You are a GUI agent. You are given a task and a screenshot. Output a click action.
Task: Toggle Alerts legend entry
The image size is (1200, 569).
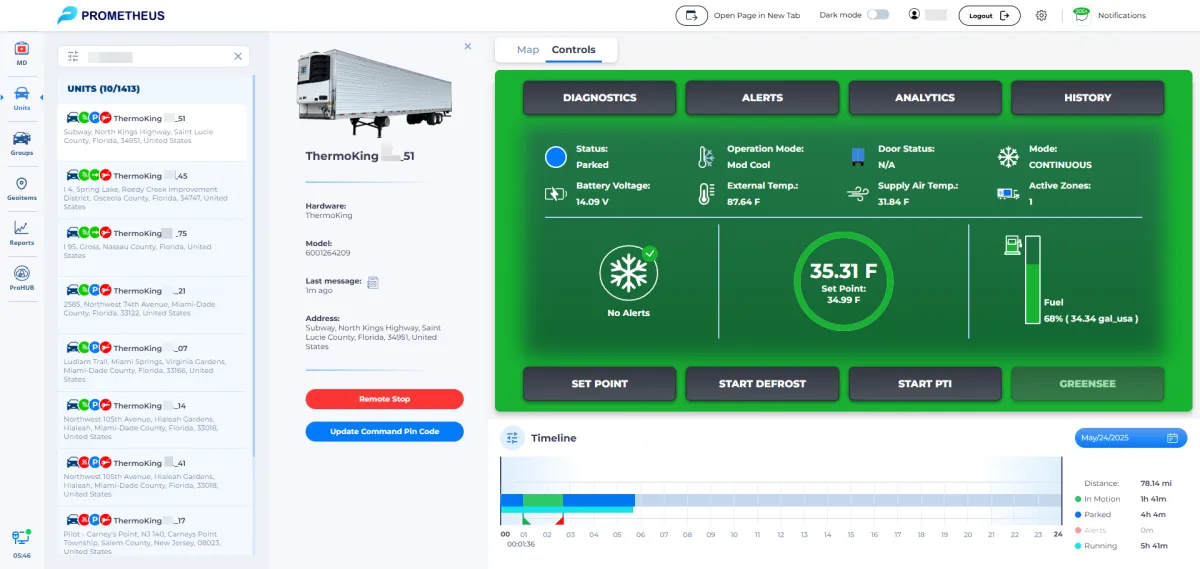click(1092, 531)
